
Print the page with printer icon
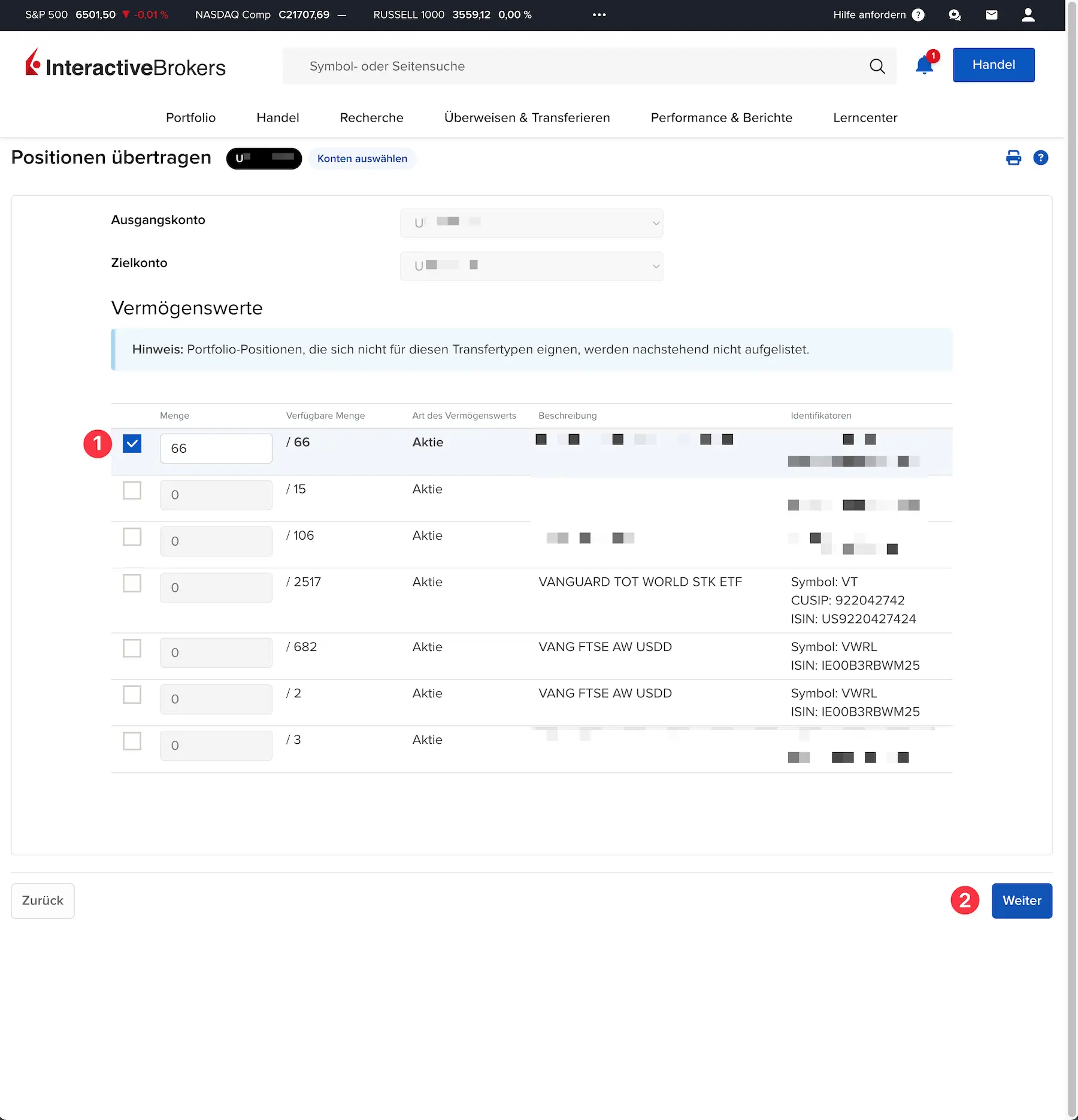(1013, 158)
